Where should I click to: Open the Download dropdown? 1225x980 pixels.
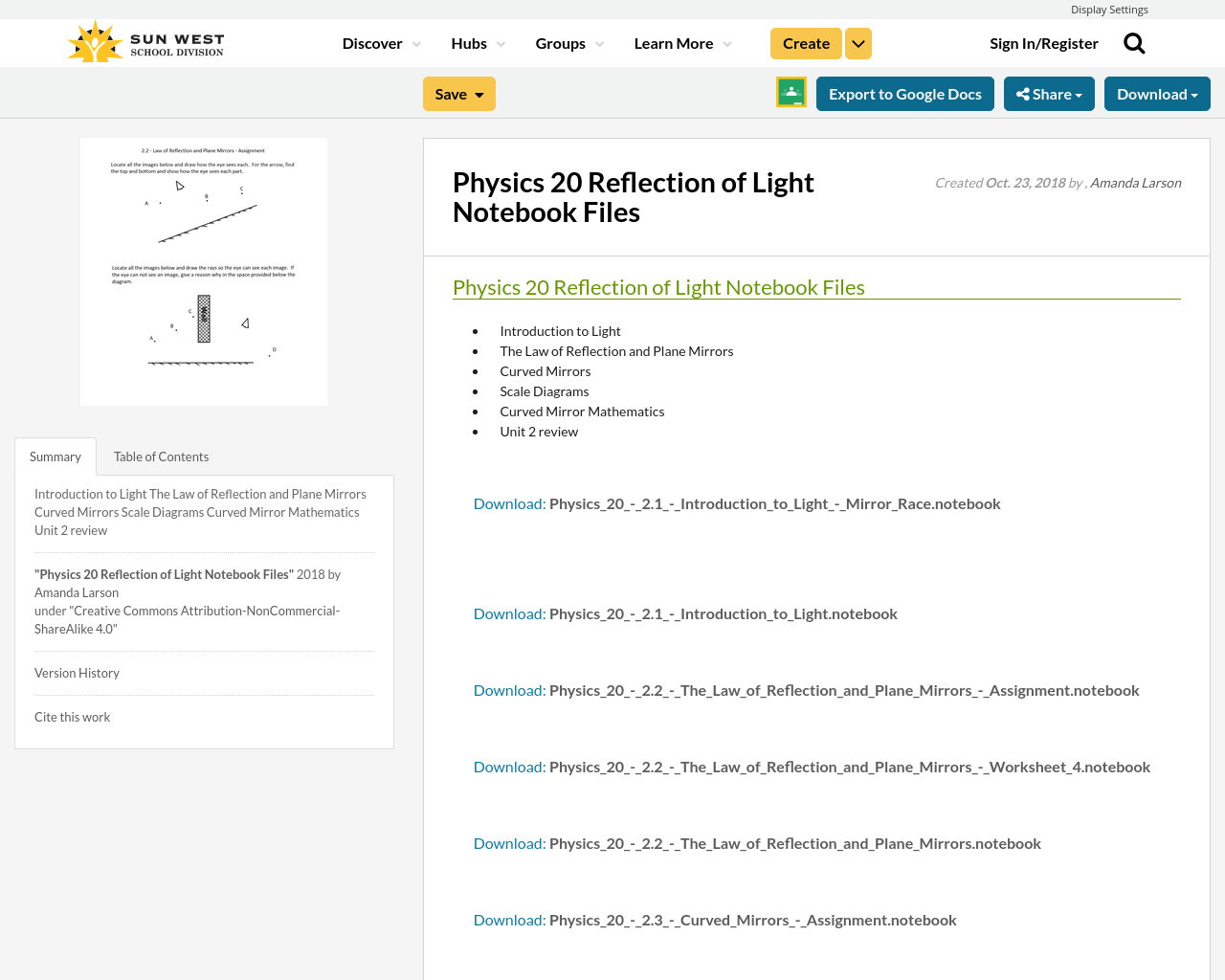1157,92
